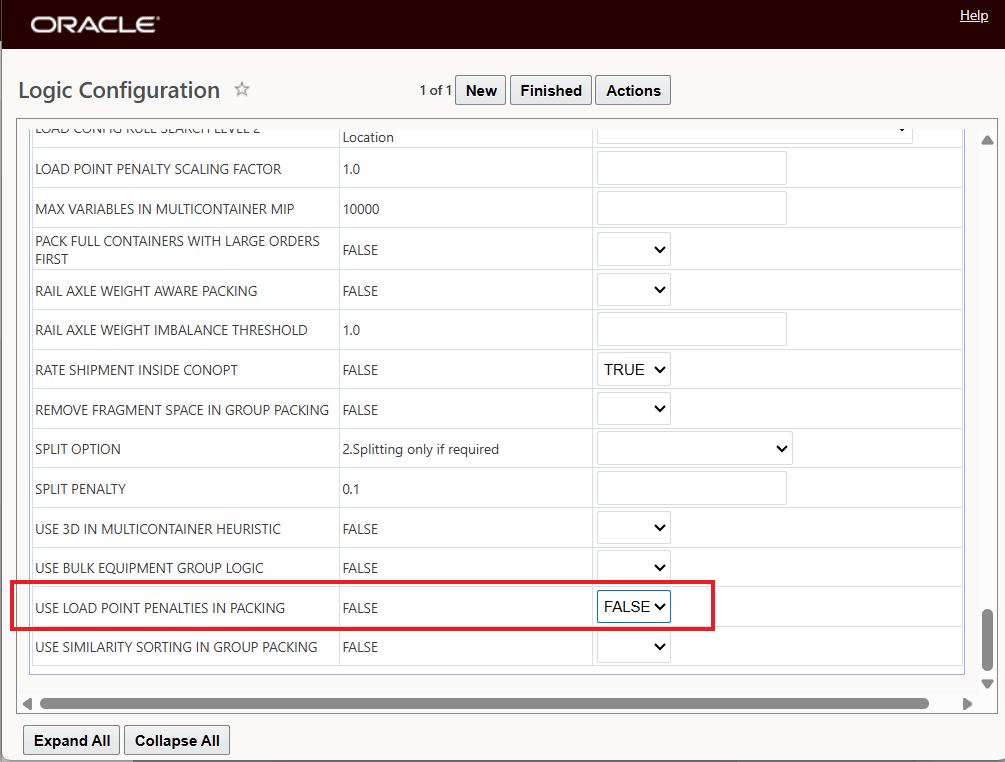Click the MAX VARIABLES IN MULTICONTAINER MIP input field
1005x762 pixels.
691,208
